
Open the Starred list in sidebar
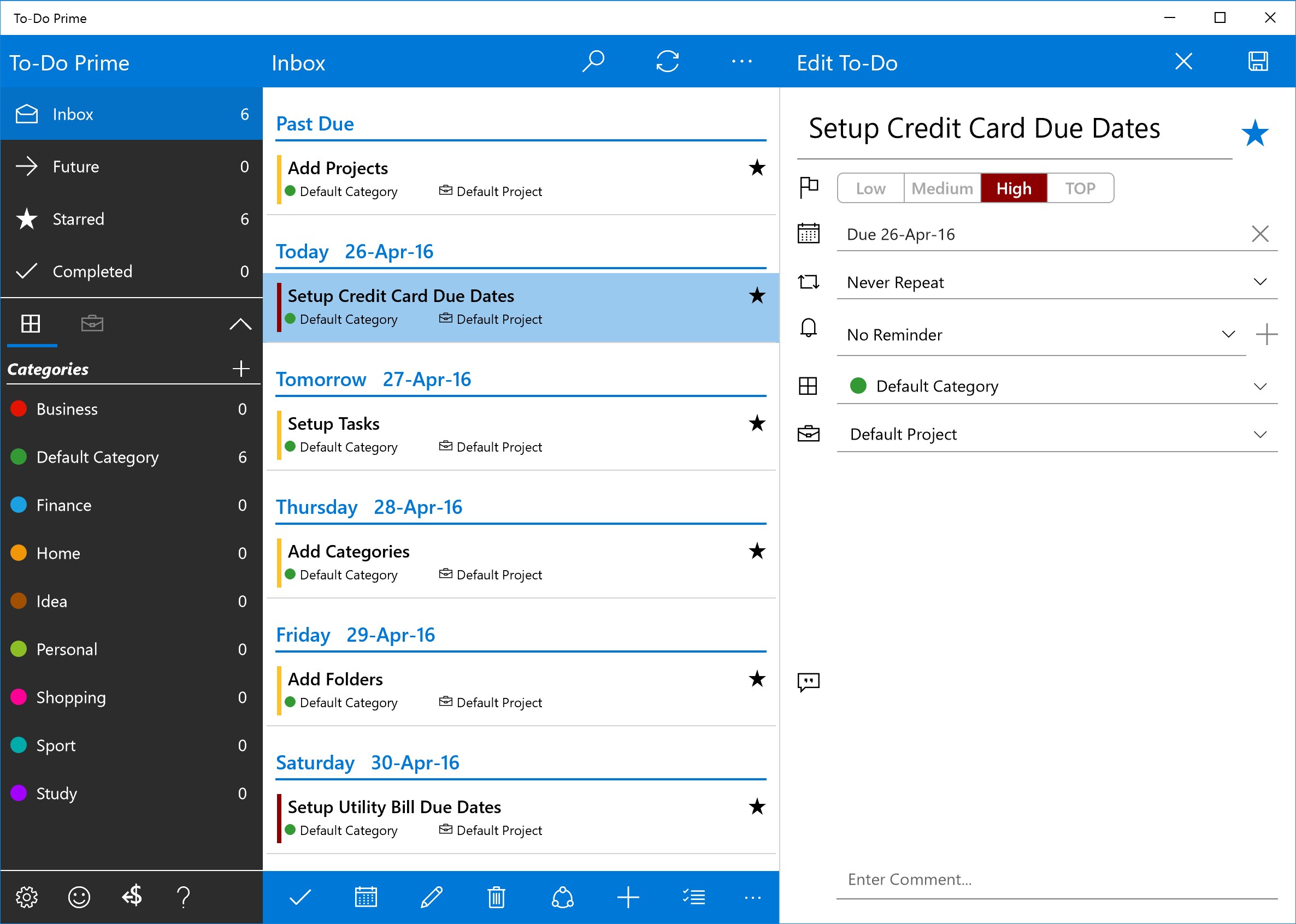coord(78,219)
